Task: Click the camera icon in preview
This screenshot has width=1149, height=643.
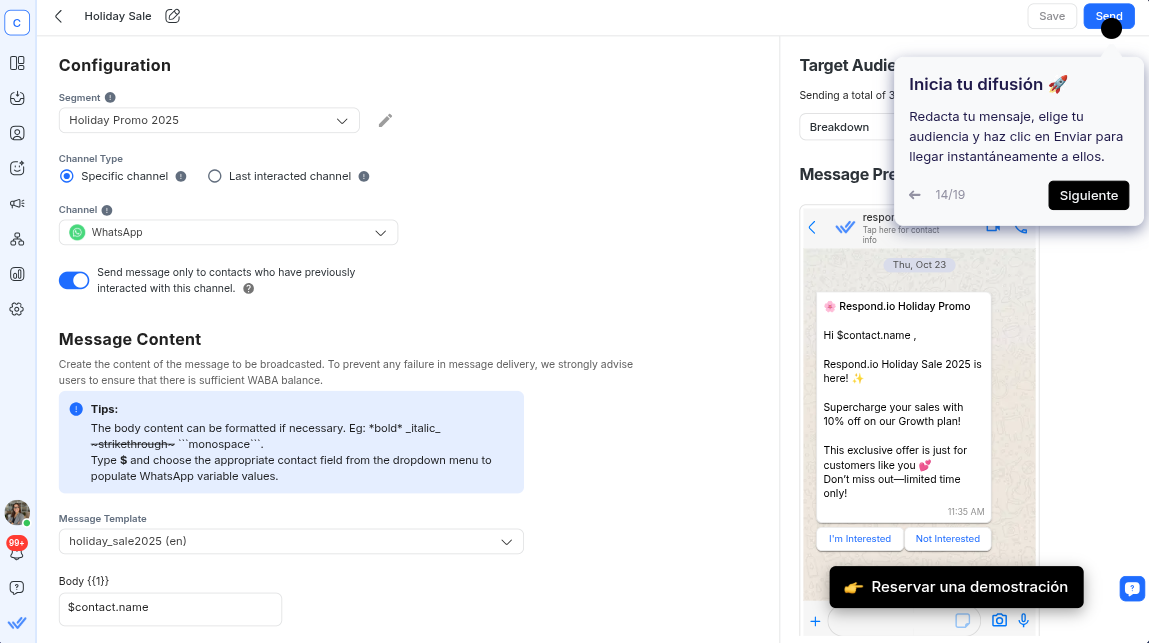Action: tap(999, 620)
